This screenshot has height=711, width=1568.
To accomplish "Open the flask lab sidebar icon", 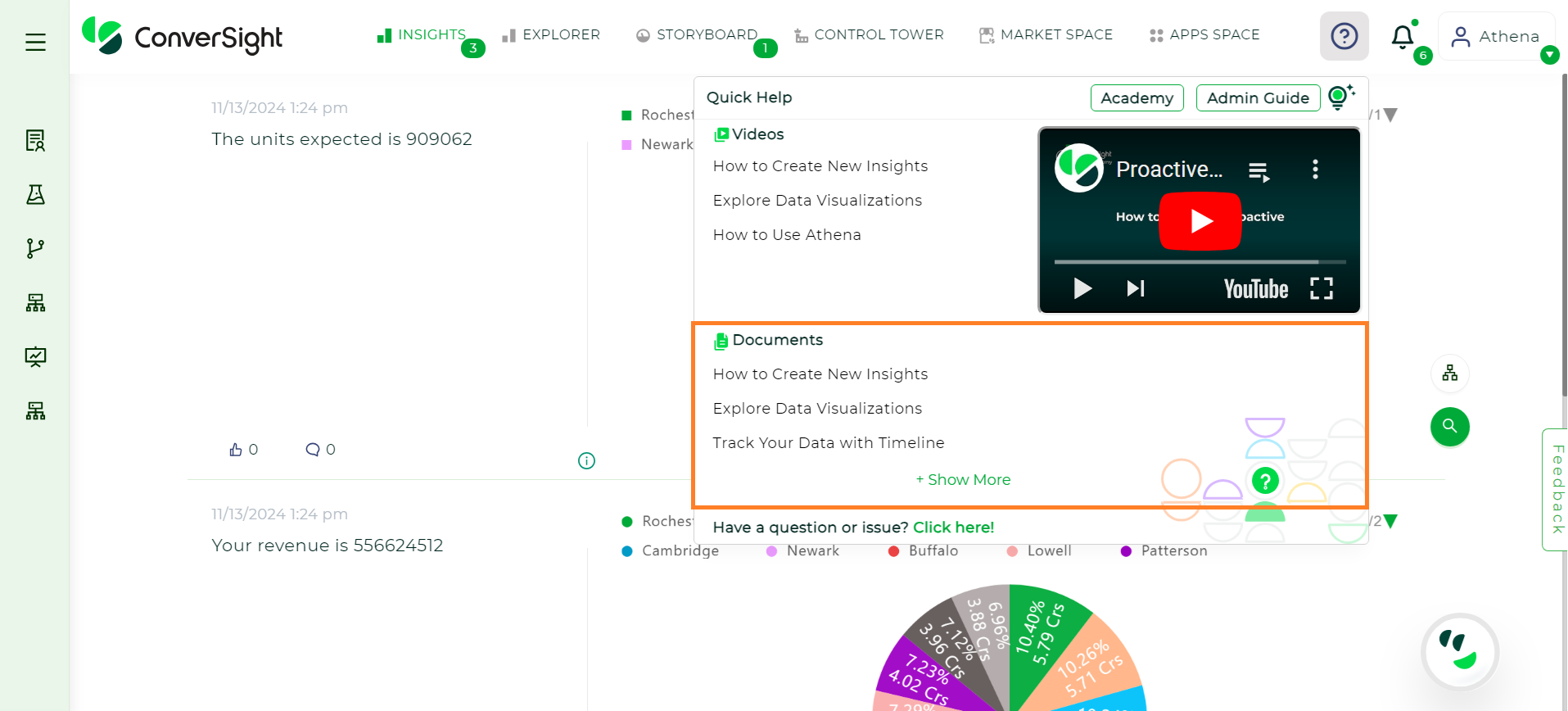I will coord(35,194).
